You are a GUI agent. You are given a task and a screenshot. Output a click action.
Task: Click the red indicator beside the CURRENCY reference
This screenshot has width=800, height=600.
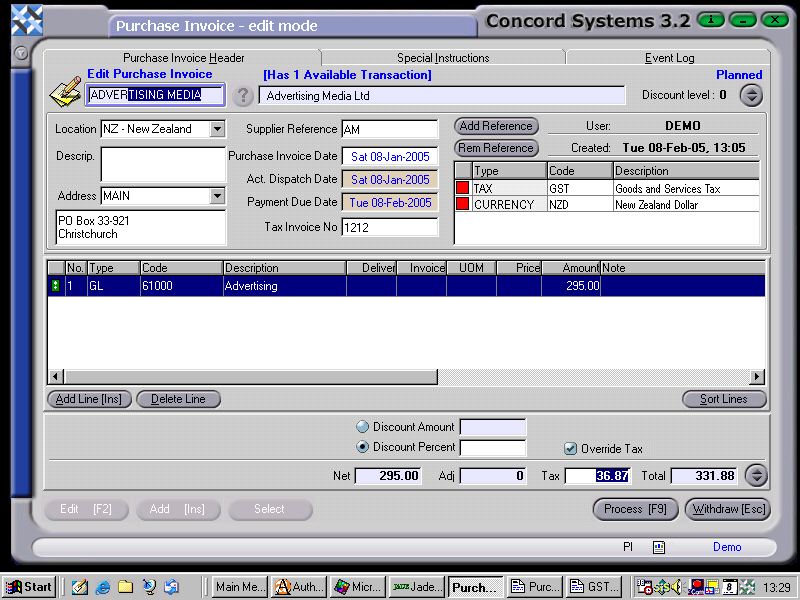(x=461, y=201)
